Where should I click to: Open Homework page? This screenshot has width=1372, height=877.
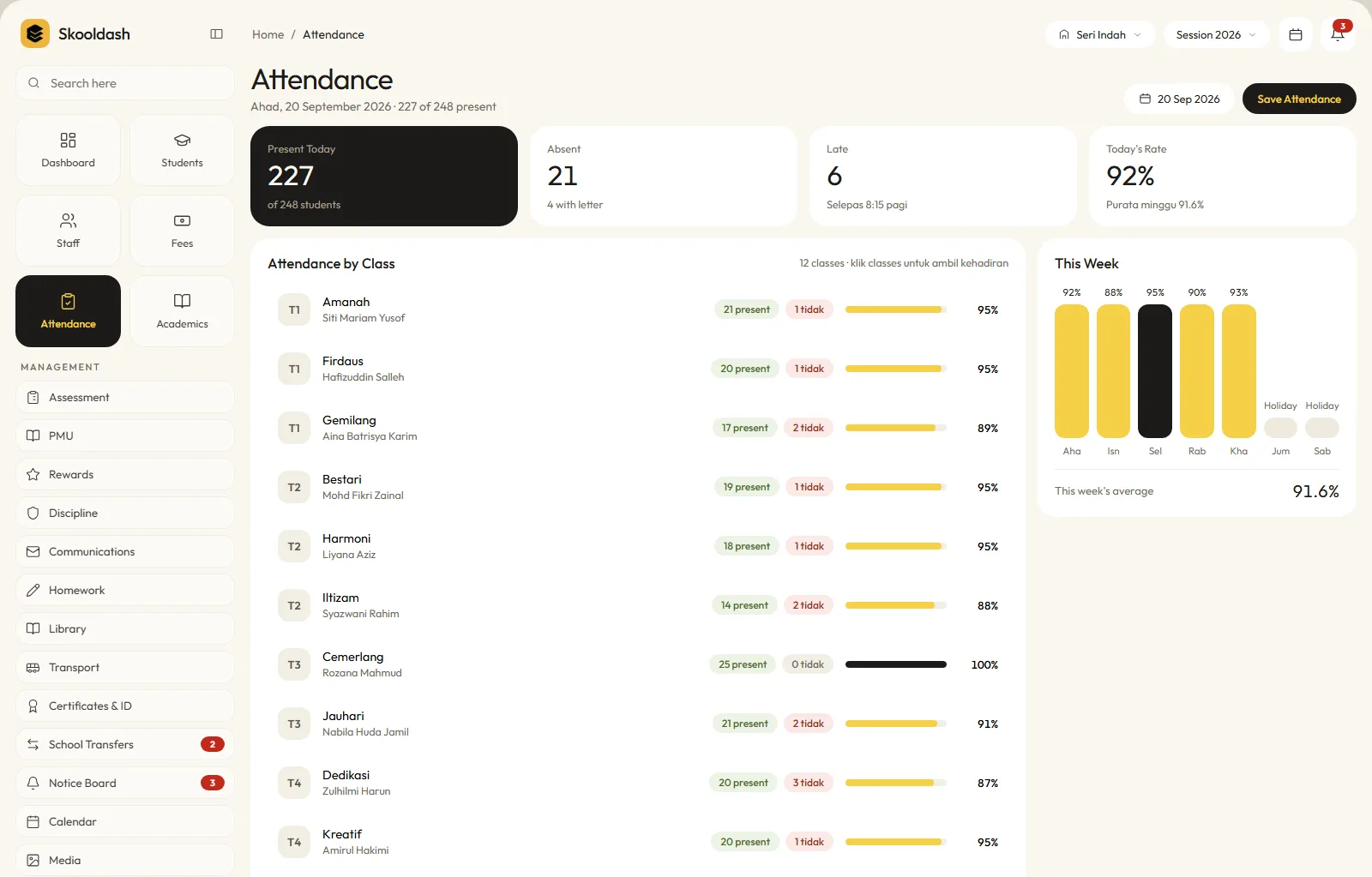pos(125,591)
